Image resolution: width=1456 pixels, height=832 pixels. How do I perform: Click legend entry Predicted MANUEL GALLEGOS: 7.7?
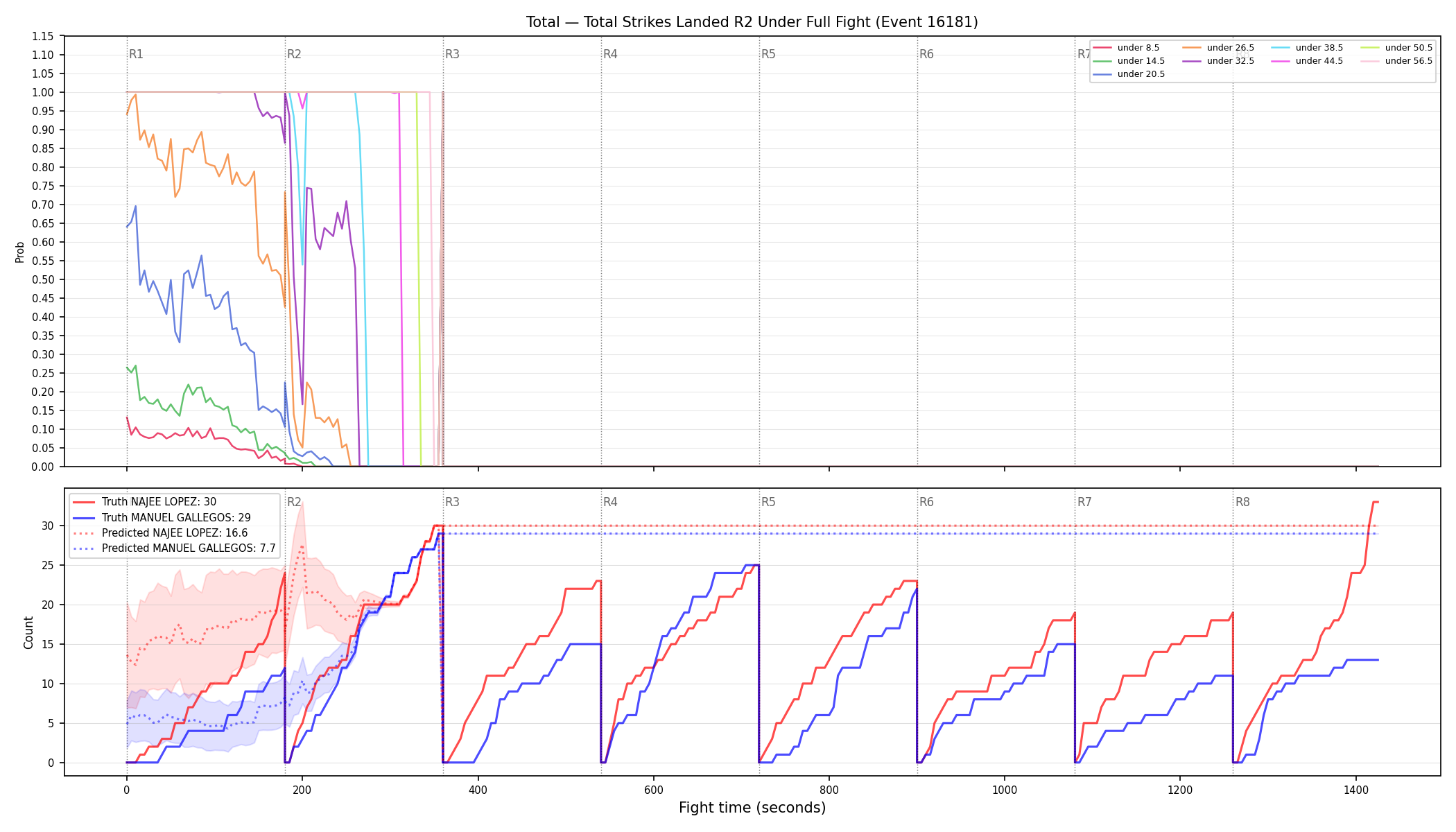[174, 548]
